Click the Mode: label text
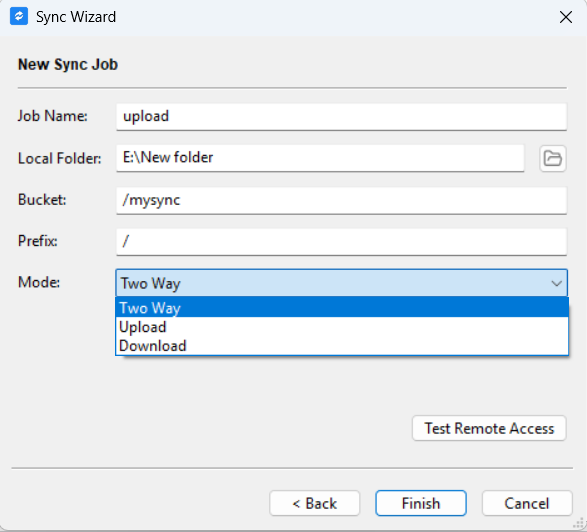This screenshot has height=532, width=587. [x=39, y=282]
